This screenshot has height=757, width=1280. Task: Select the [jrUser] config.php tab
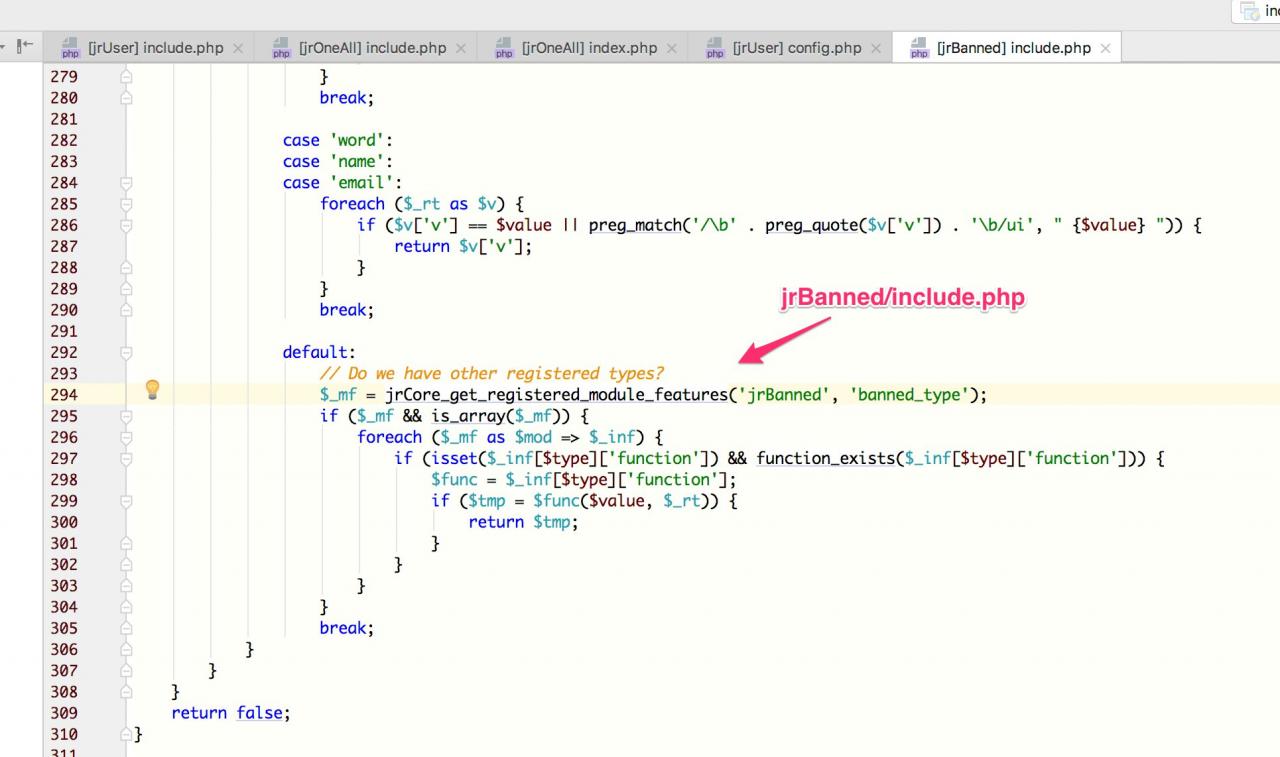796,48
